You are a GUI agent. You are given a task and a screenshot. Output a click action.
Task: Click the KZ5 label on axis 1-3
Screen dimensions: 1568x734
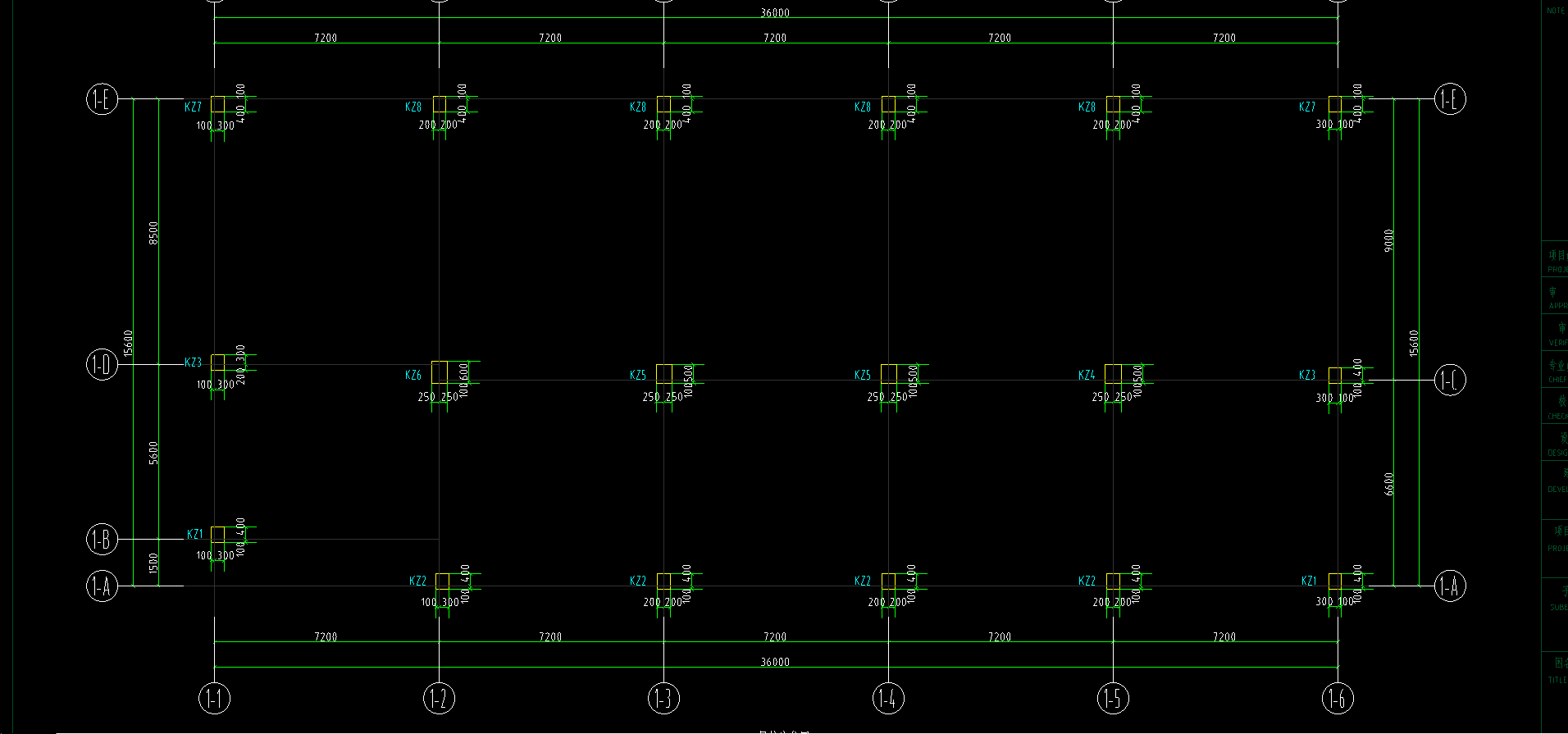(x=638, y=375)
